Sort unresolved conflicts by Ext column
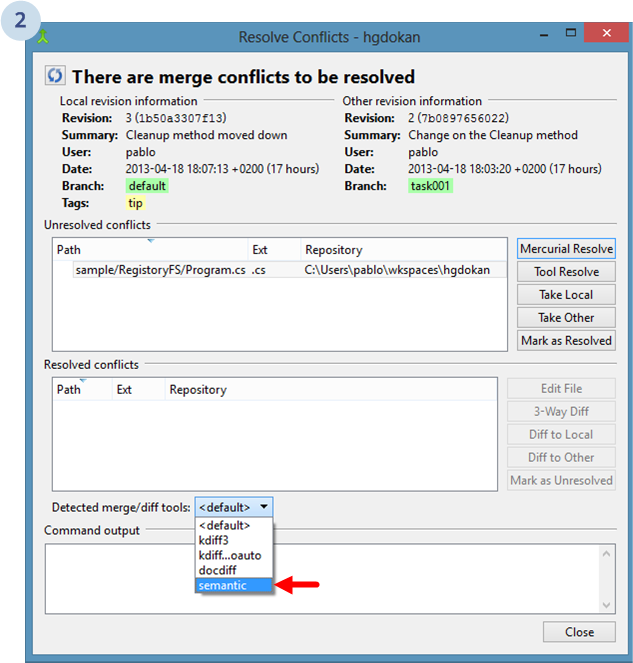 point(274,249)
